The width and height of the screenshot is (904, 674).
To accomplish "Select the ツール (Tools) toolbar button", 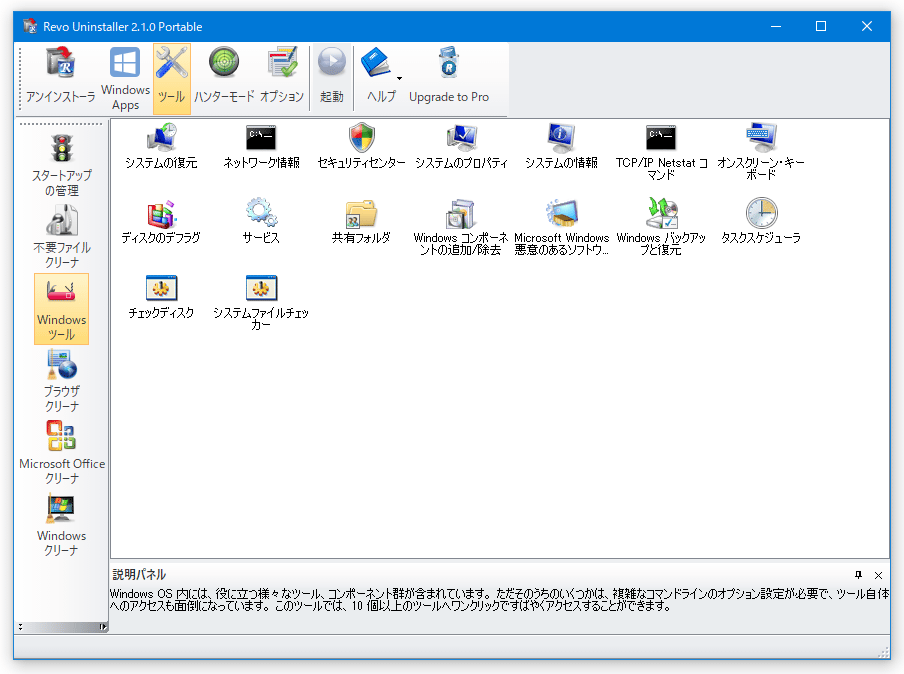I will coord(172,78).
